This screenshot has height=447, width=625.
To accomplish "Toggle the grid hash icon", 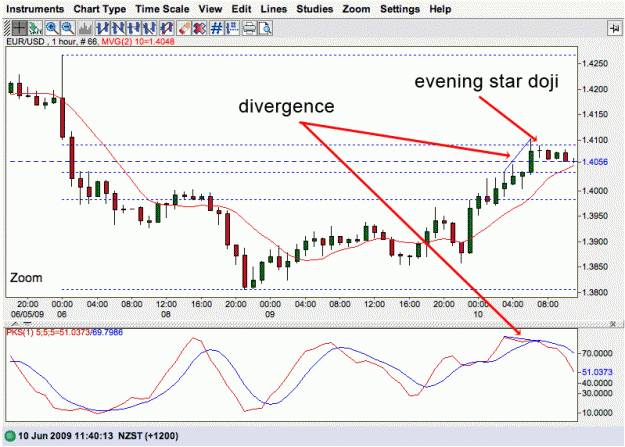I will pyautogui.click(x=216, y=28).
